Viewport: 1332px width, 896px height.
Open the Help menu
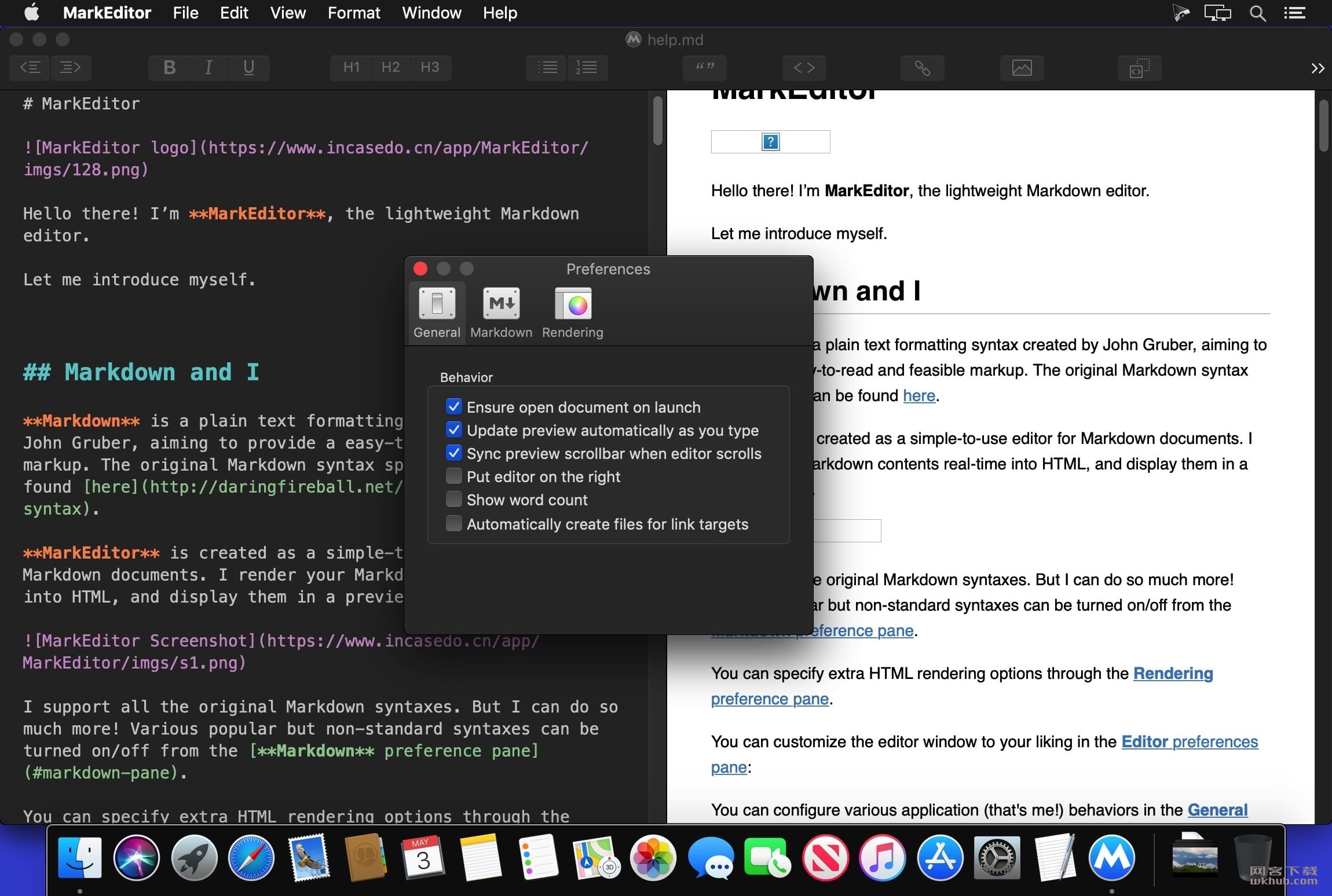tap(500, 13)
